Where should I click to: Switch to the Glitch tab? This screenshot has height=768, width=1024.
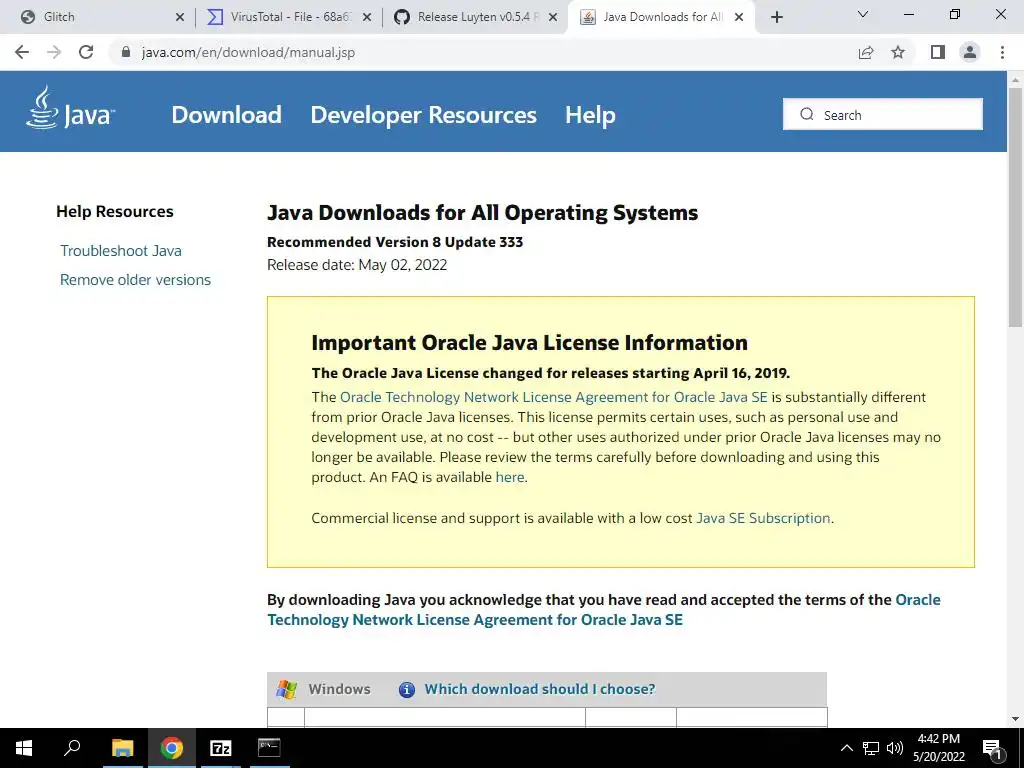(x=98, y=17)
